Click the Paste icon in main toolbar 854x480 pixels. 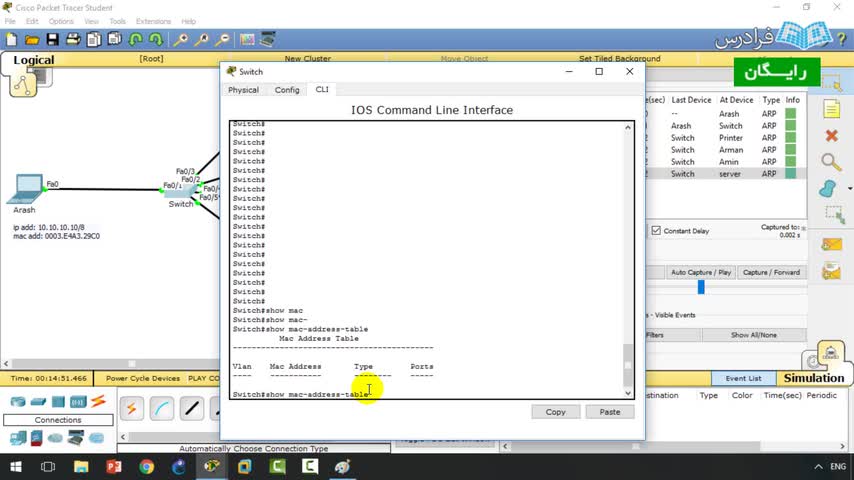(114, 40)
